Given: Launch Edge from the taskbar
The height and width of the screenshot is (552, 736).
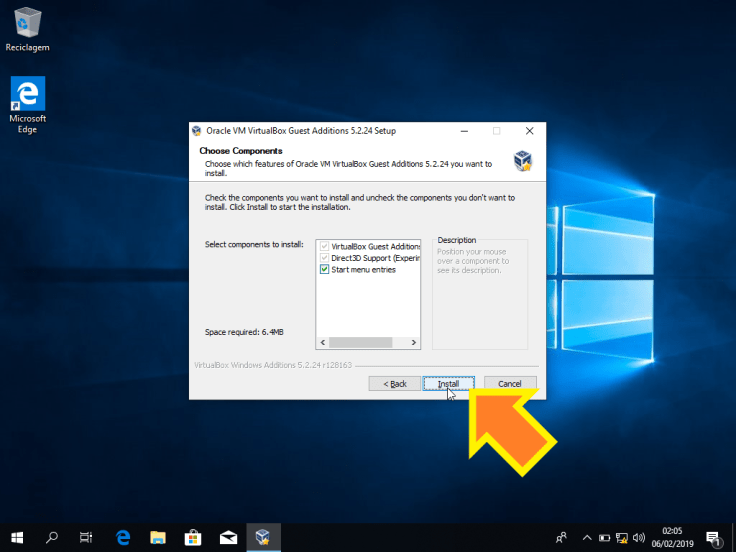Looking at the screenshot, I should pyautogui.click(x=124, y=538).
